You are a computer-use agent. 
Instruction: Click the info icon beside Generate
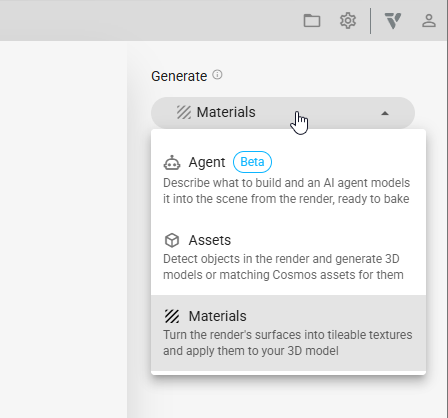pyautogui.click(x=217, y=75)
